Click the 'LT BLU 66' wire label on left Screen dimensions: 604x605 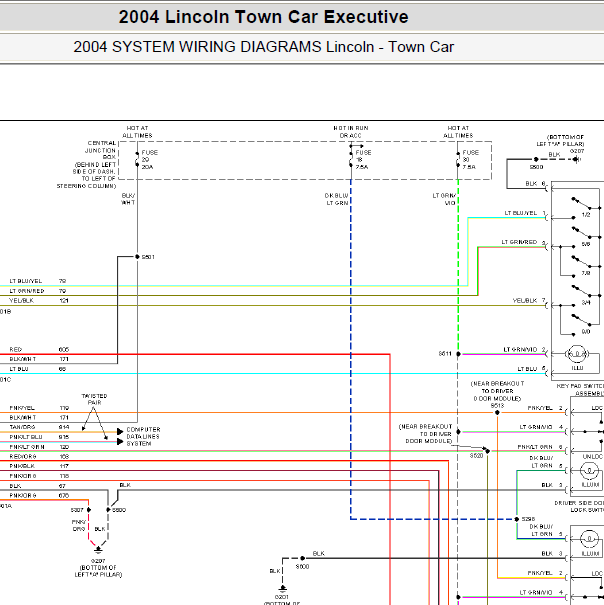[x=37, y=369]
